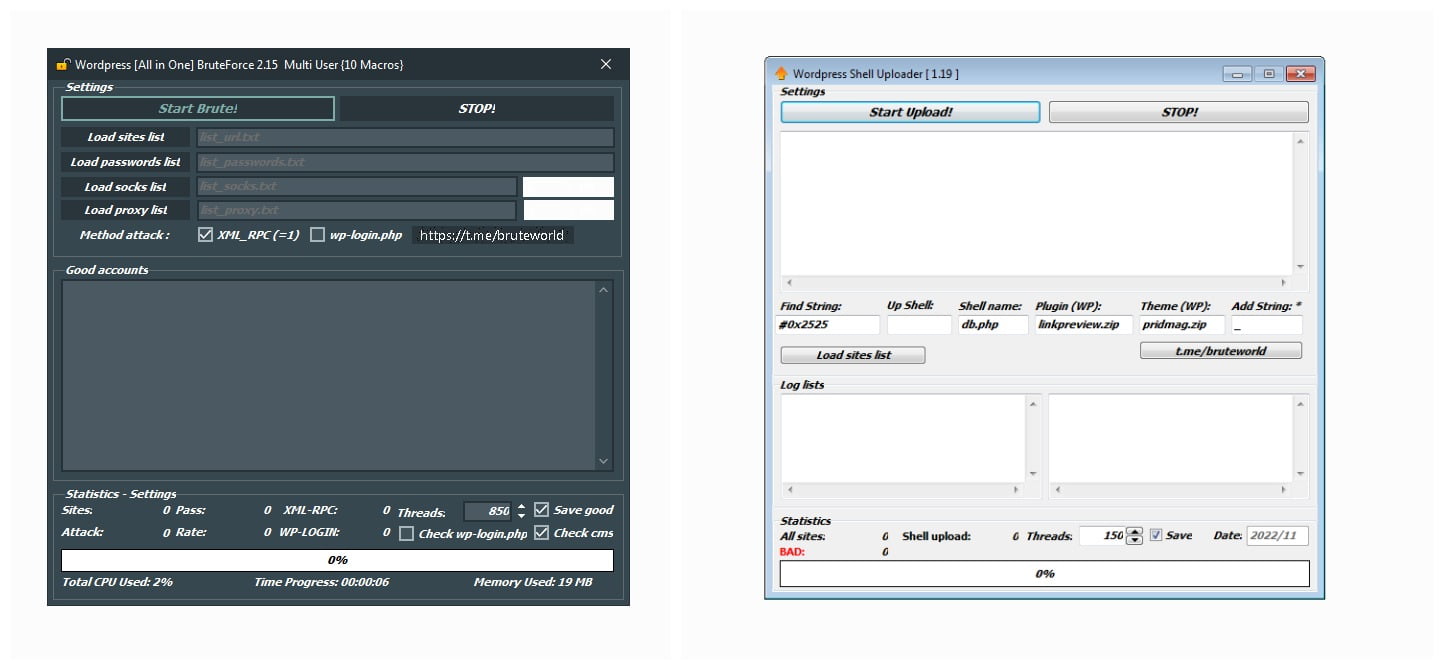Click the Load proxy list button

pos(124,210)
